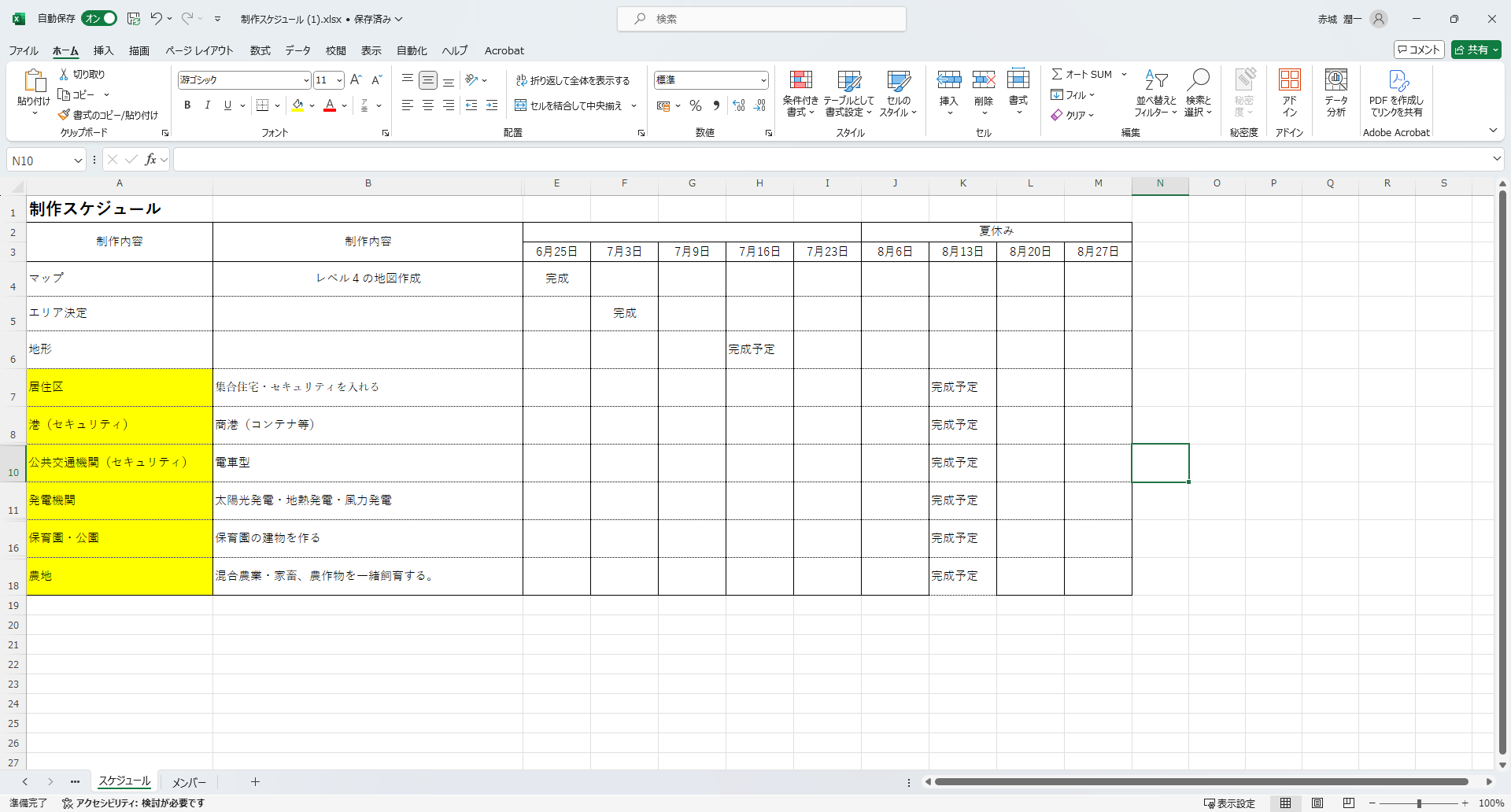Open the Data (データ) tab
This screenshot has height=812, width=1511.
297,50
